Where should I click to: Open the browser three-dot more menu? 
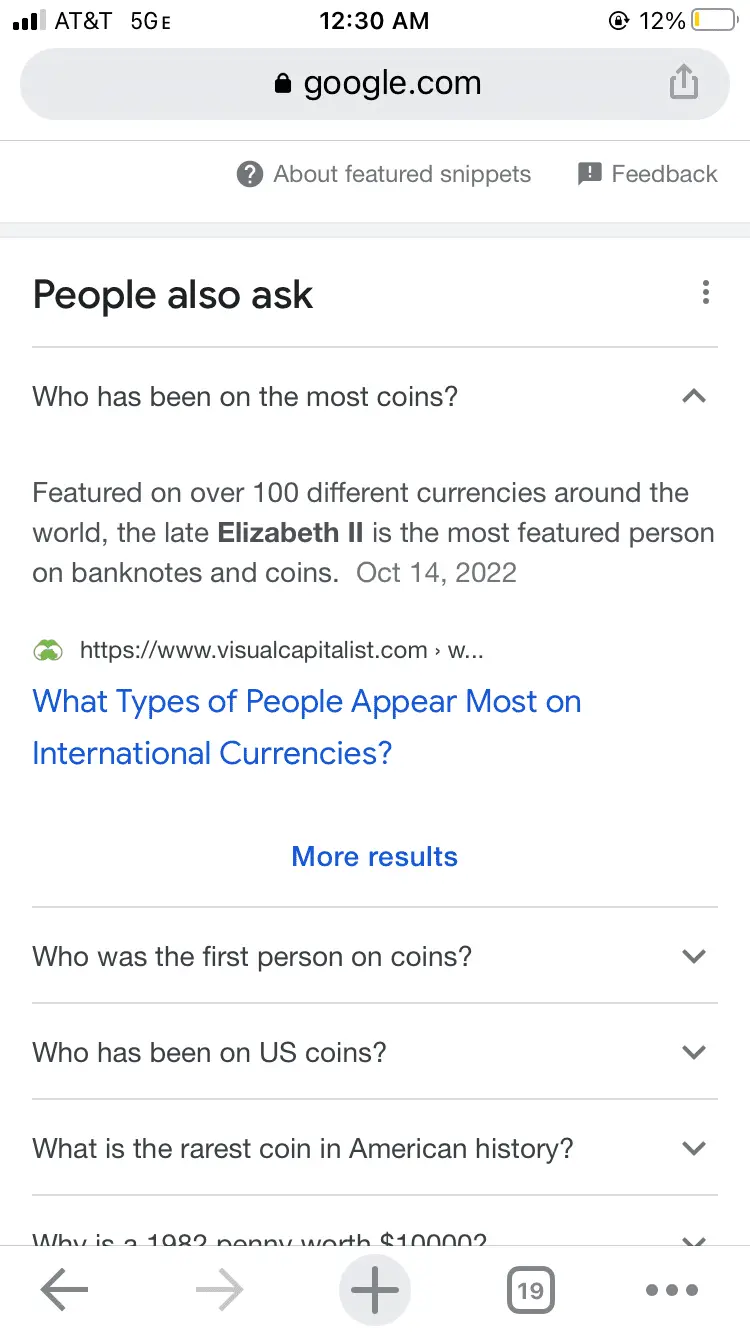coord(672,1290)
